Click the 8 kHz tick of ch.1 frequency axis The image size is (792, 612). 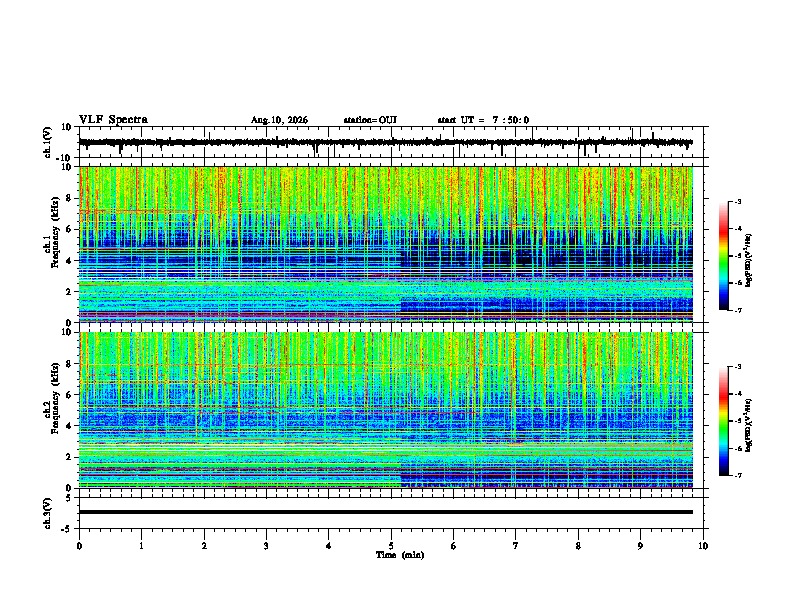(x=70, y=198)
